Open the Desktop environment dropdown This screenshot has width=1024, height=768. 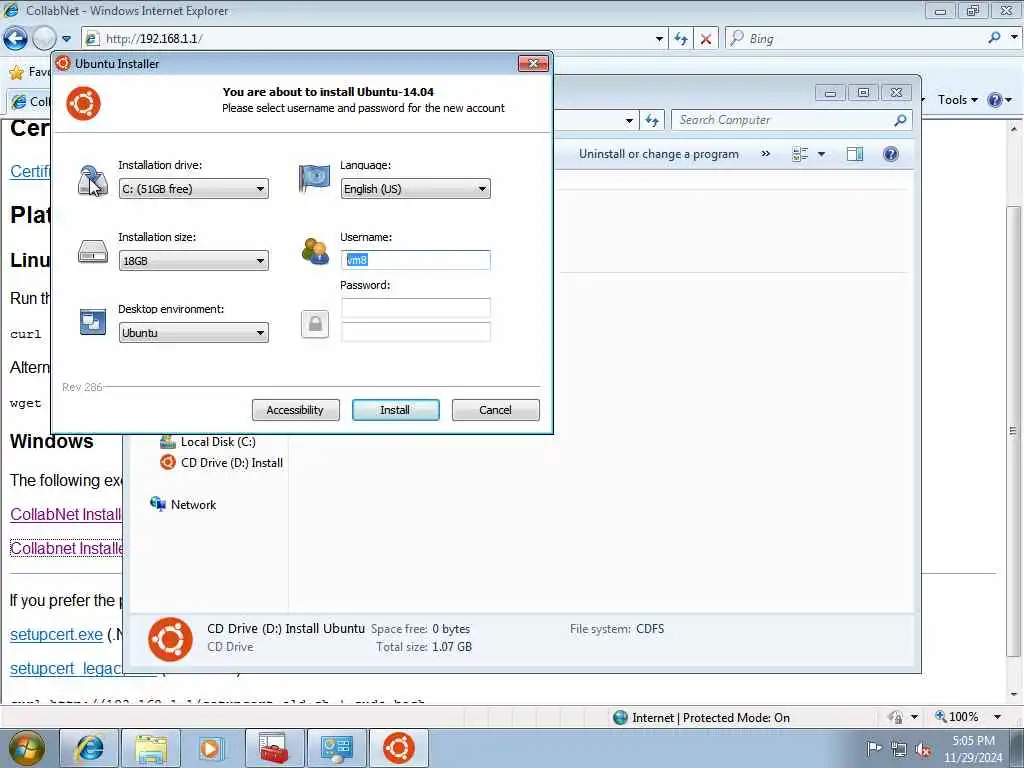[x=193, y=332]
